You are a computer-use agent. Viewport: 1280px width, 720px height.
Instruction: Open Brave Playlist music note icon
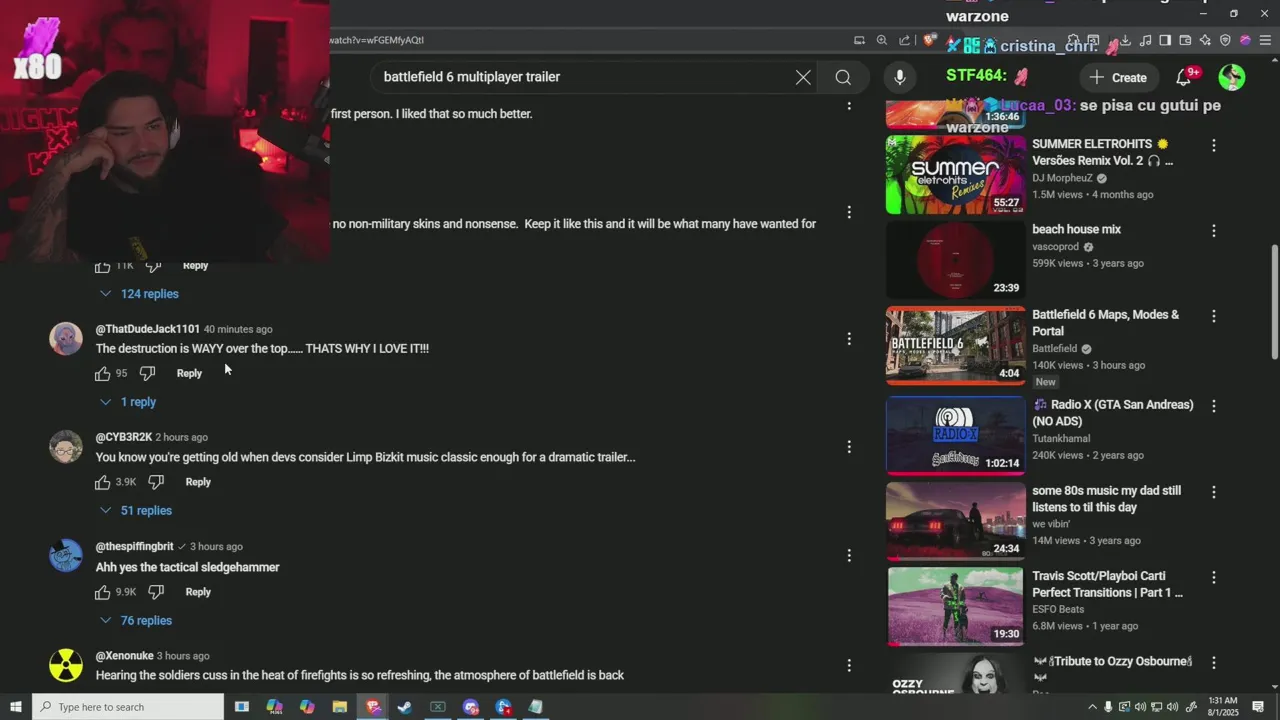(x=1146, y=40)
